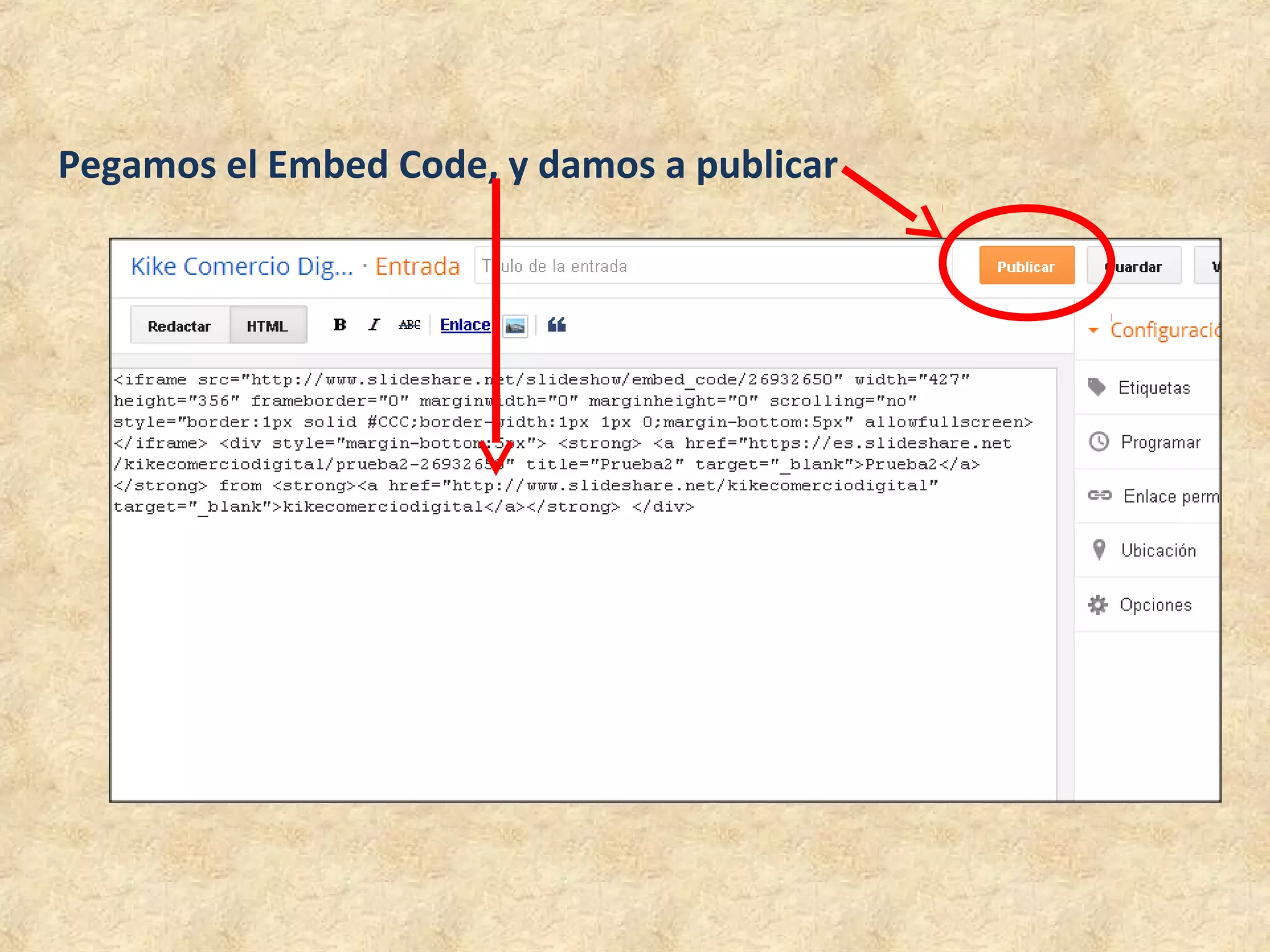
Task: Click the Enlace link tool
Action: tap(465, 324)
